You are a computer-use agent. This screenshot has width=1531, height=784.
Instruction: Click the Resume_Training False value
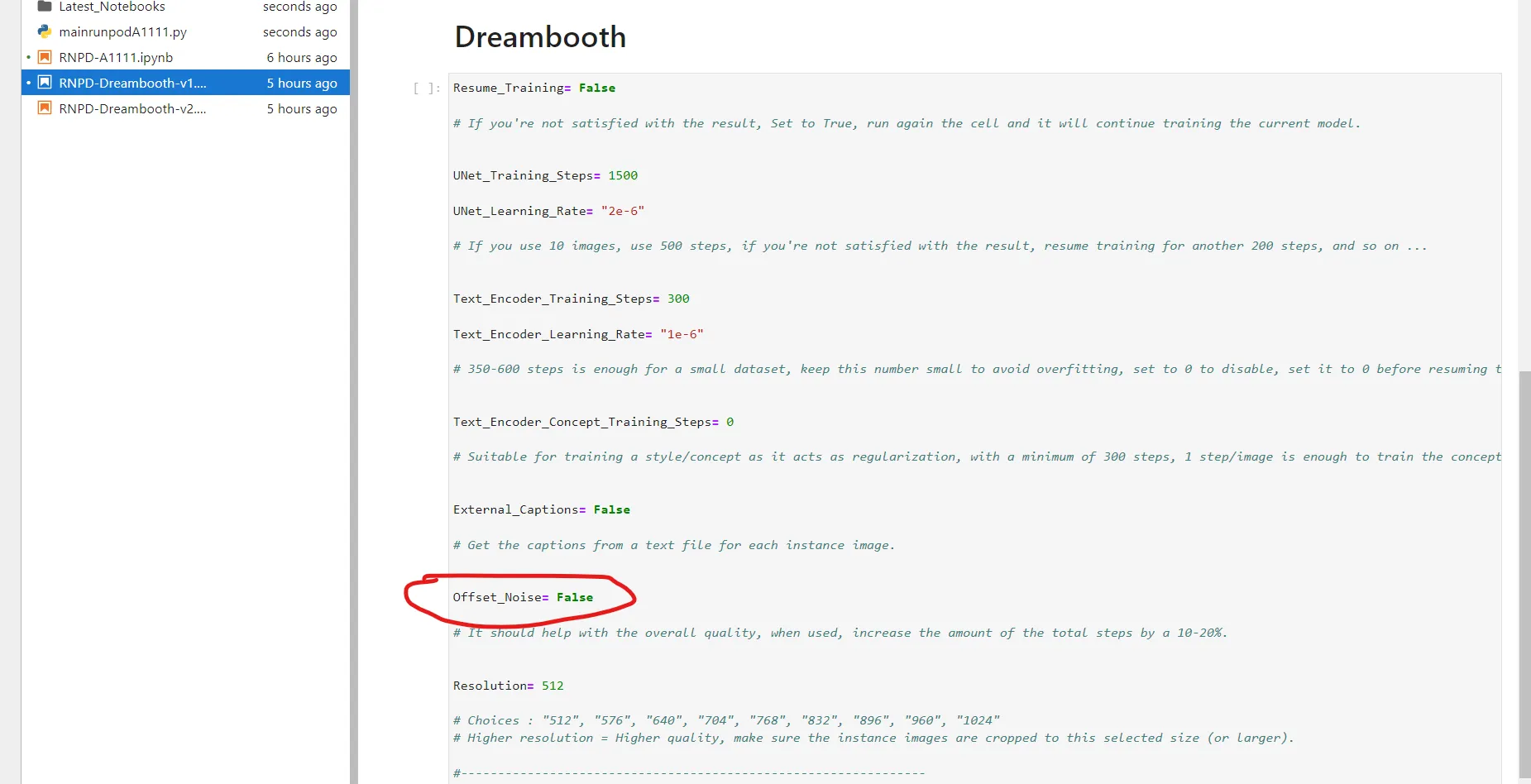pyautogui.click(x=597, y=88)
